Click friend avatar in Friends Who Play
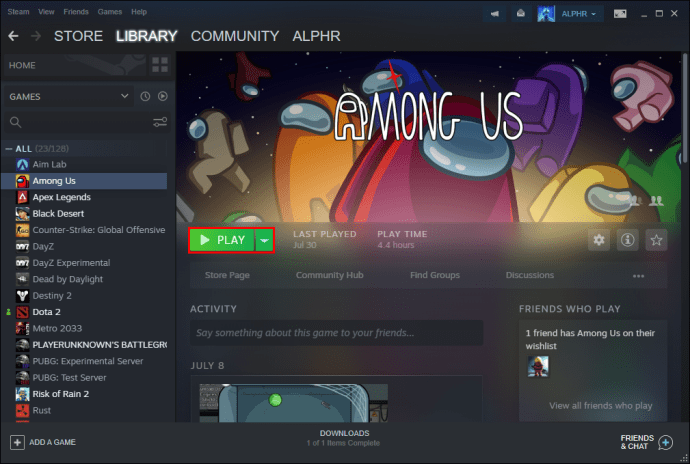Screen dimensions: 690x464 coord(538,366)
